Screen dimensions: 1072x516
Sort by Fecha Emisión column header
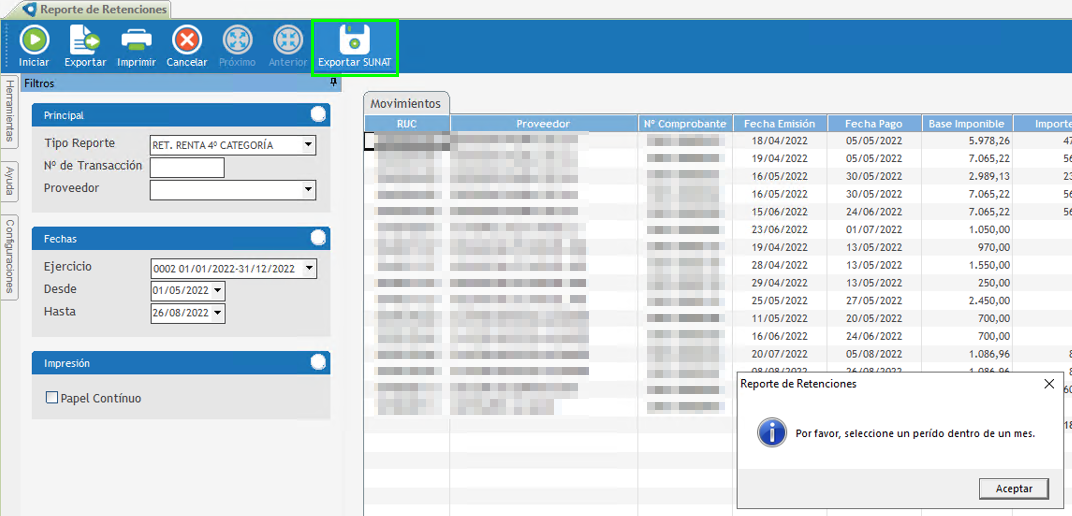pos(779,124)
